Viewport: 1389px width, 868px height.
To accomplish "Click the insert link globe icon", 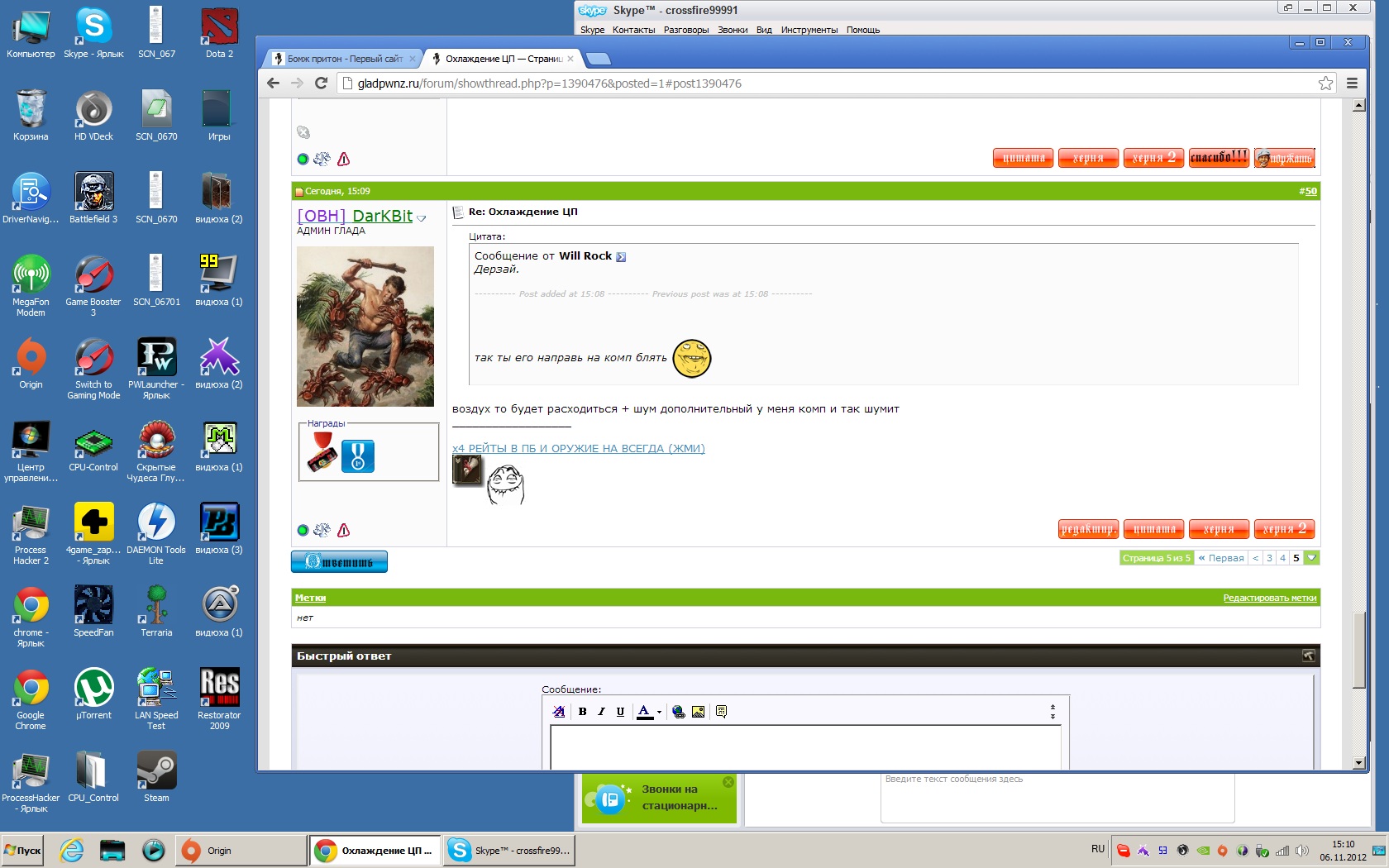I will 679,712.
